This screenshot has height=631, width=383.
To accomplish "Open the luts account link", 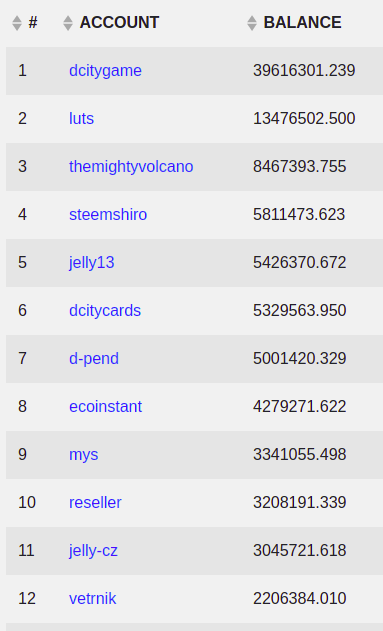I will (81, 119).
